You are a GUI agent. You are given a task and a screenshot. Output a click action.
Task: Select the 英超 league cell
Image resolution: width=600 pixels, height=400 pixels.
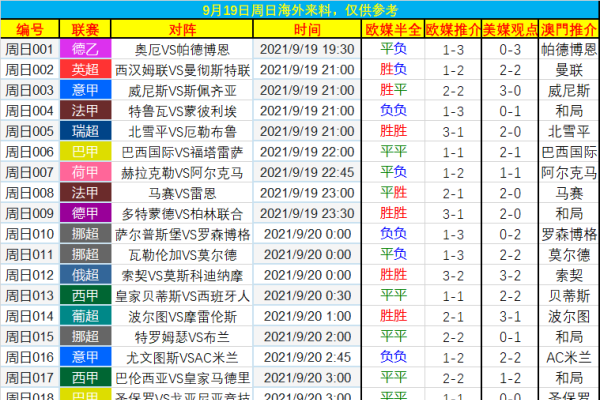[x=85, y=70]
